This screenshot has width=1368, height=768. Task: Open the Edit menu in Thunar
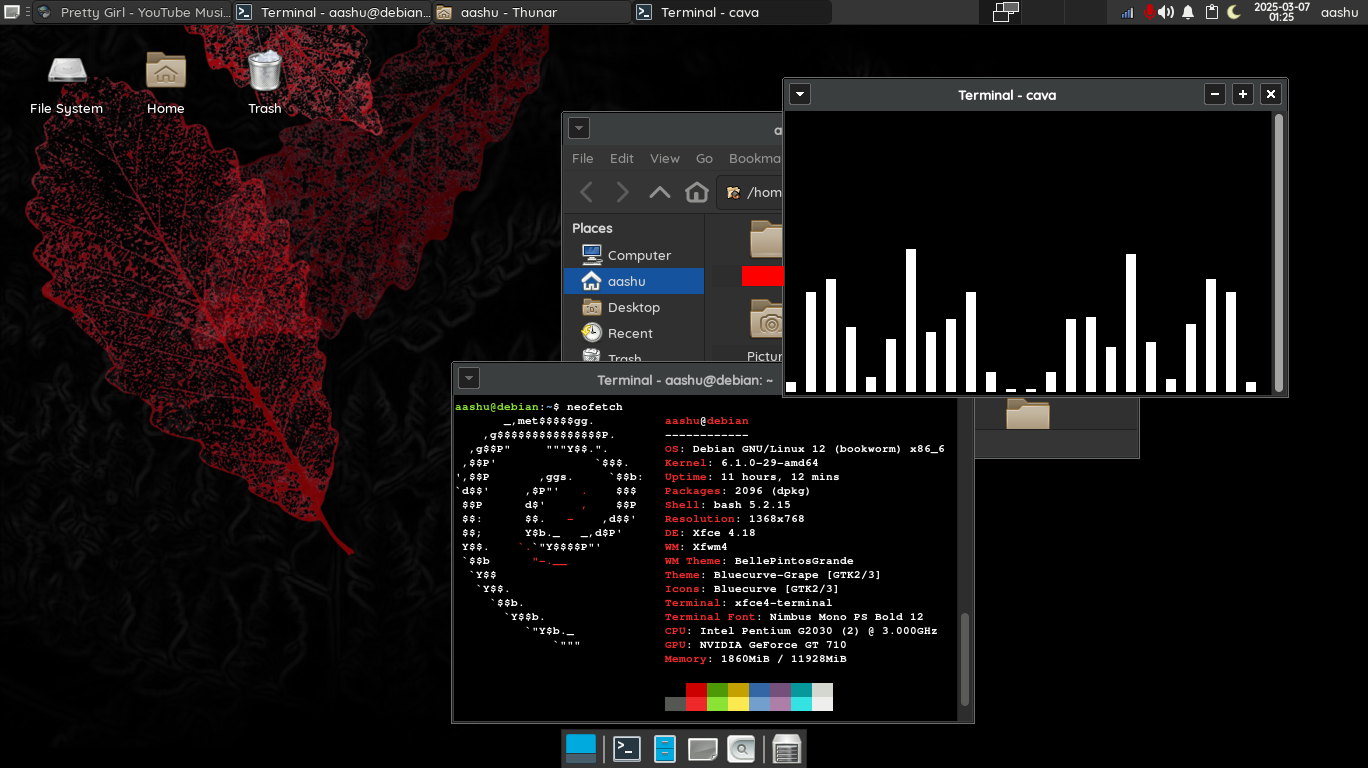621,158
